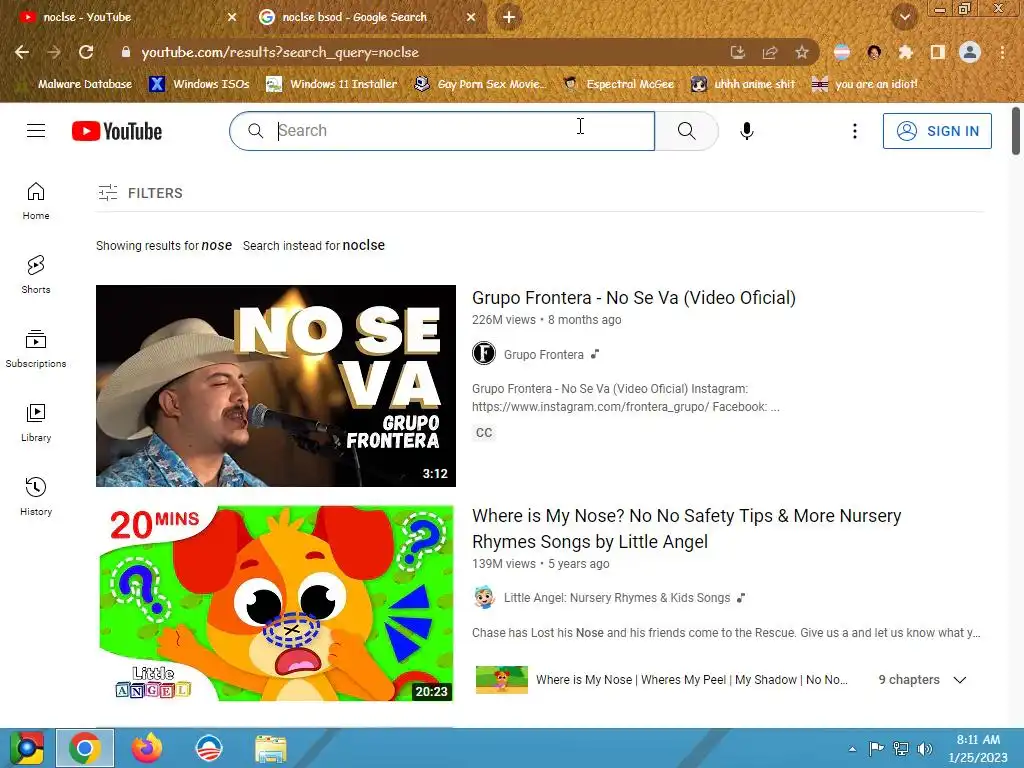Expand the 9 chapters chevron
This screenshot has height=768, width=1024.
[959, 680]
